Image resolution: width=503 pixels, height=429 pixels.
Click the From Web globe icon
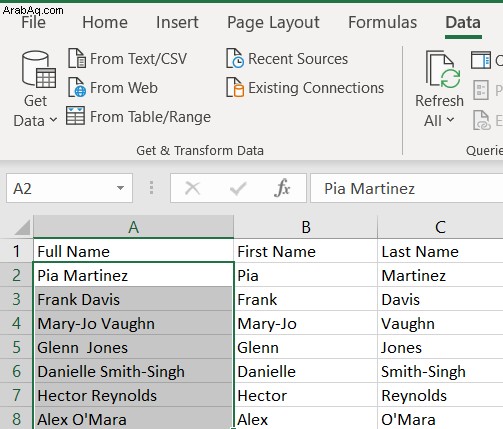[77, 87]
